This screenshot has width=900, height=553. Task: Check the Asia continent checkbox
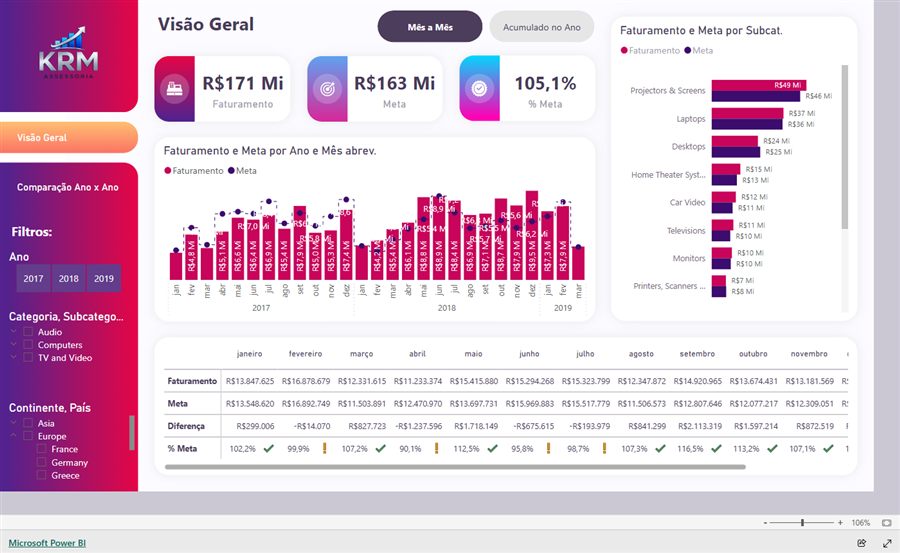(28, 423)
